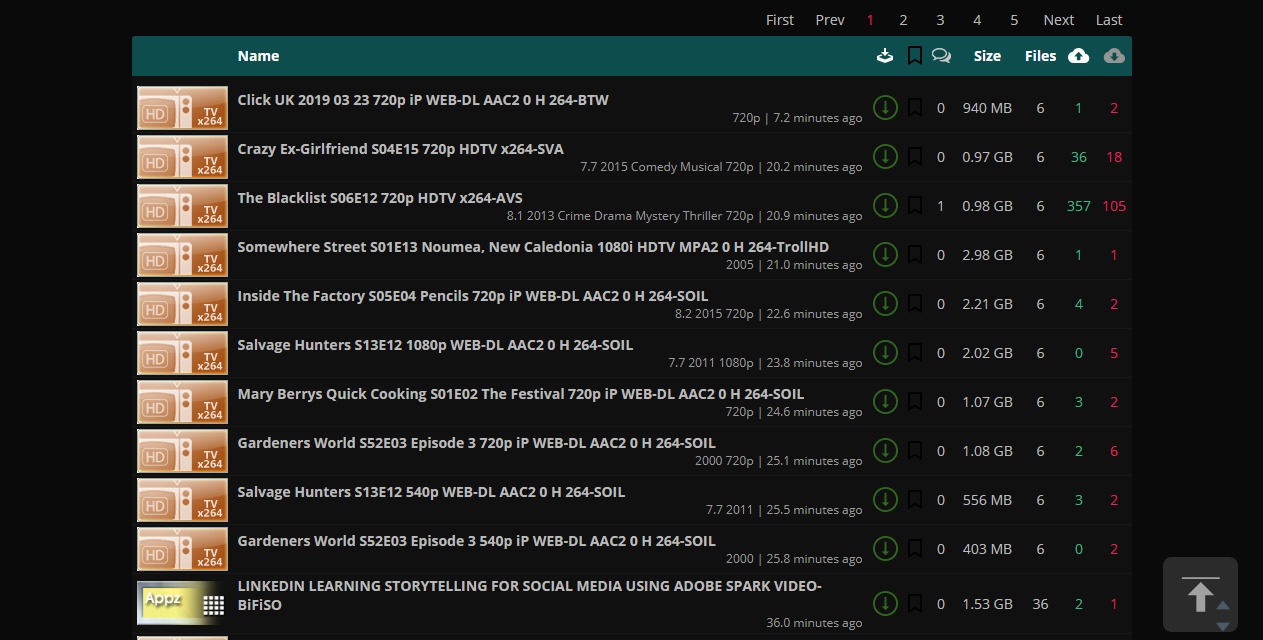Open Mary Berrys Quick Cooking S01E02 link
The height and width of the screenshot is (640, 1263).
click(520, 394)
